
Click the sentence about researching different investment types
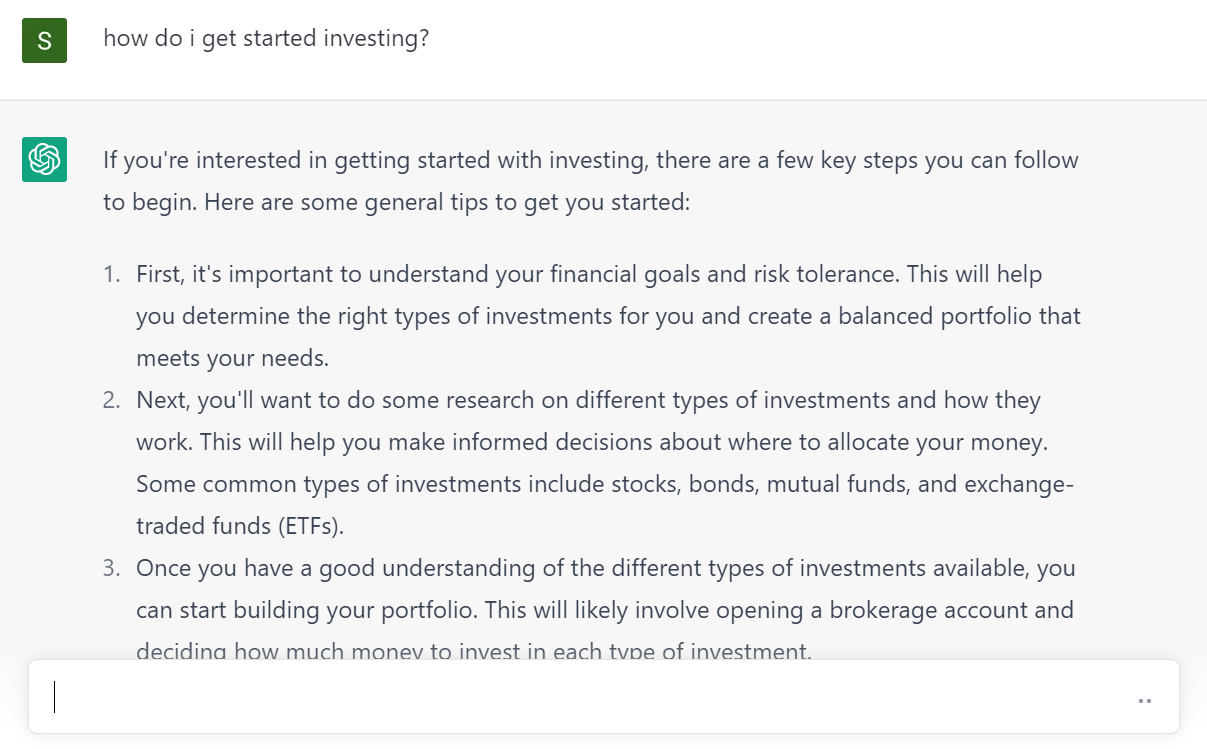(x=588, y=401)
